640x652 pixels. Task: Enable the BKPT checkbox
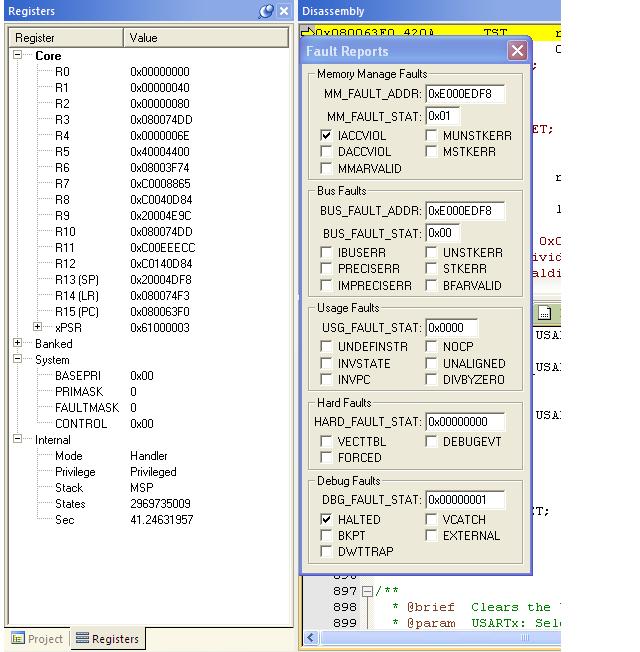(326, 535)
